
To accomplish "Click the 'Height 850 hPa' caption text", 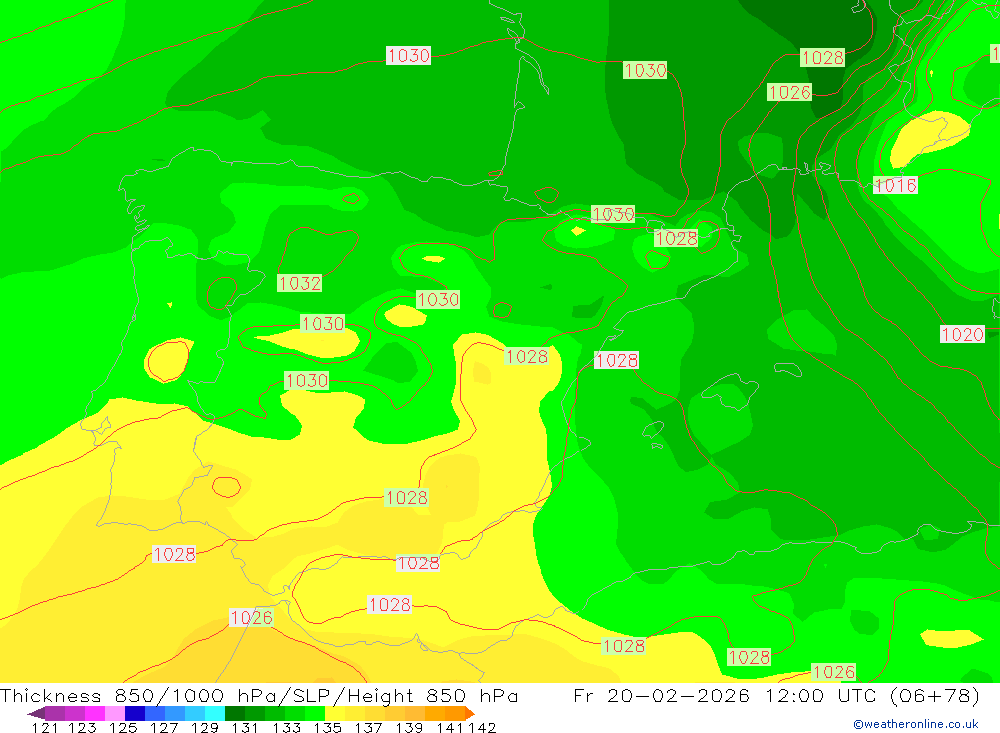I will click(x=432, y=695).
